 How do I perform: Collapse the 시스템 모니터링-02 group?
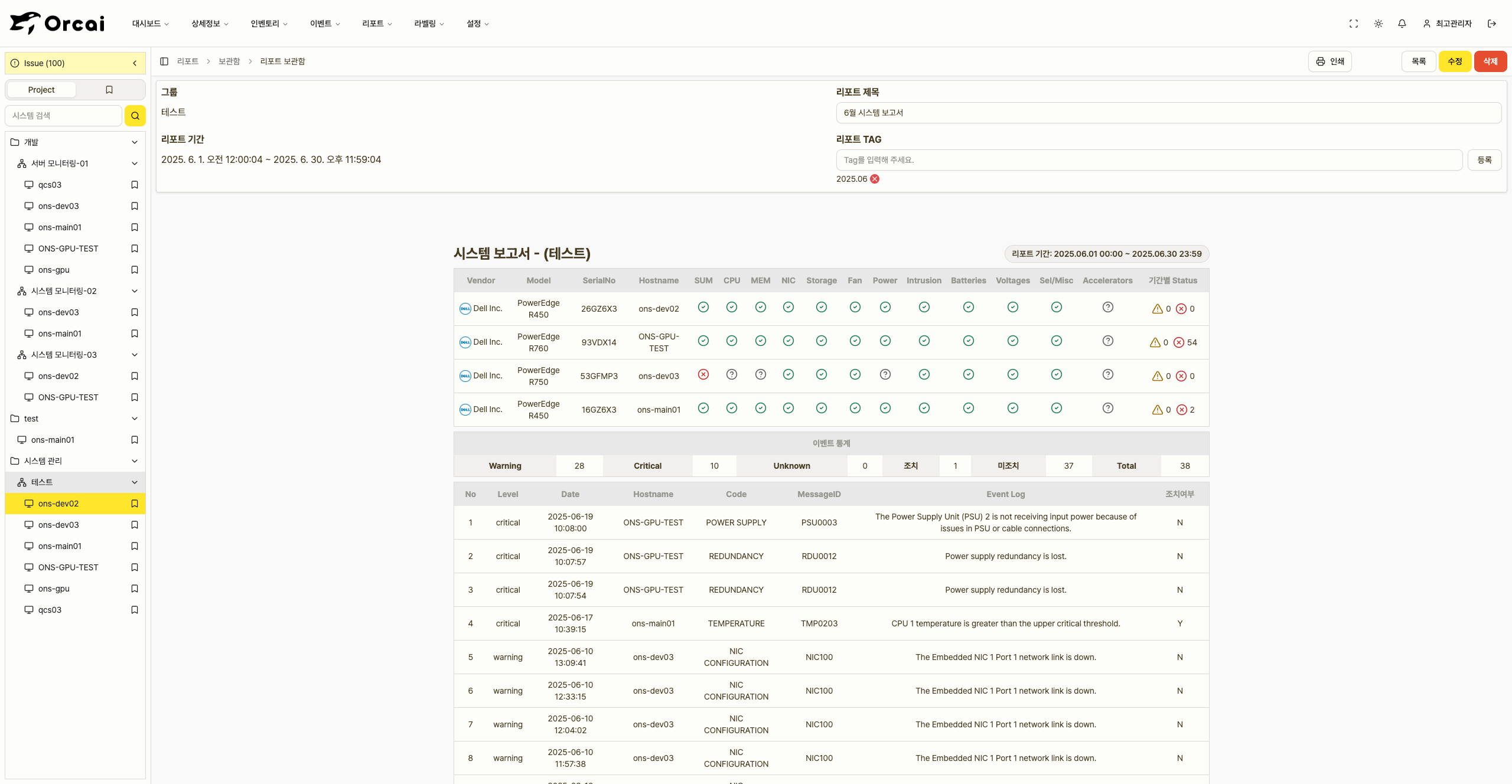[x=135, y=291]
